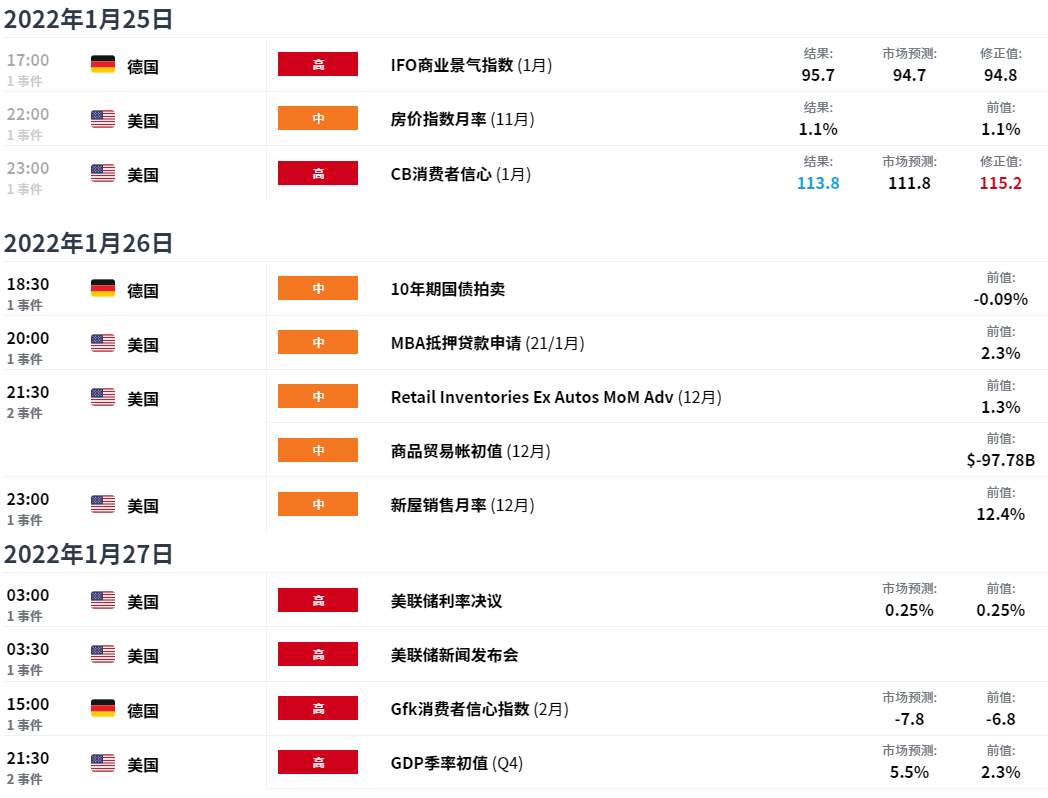
Task: Click German flag on 10年期国债拍卖 row
Action: 103,288
